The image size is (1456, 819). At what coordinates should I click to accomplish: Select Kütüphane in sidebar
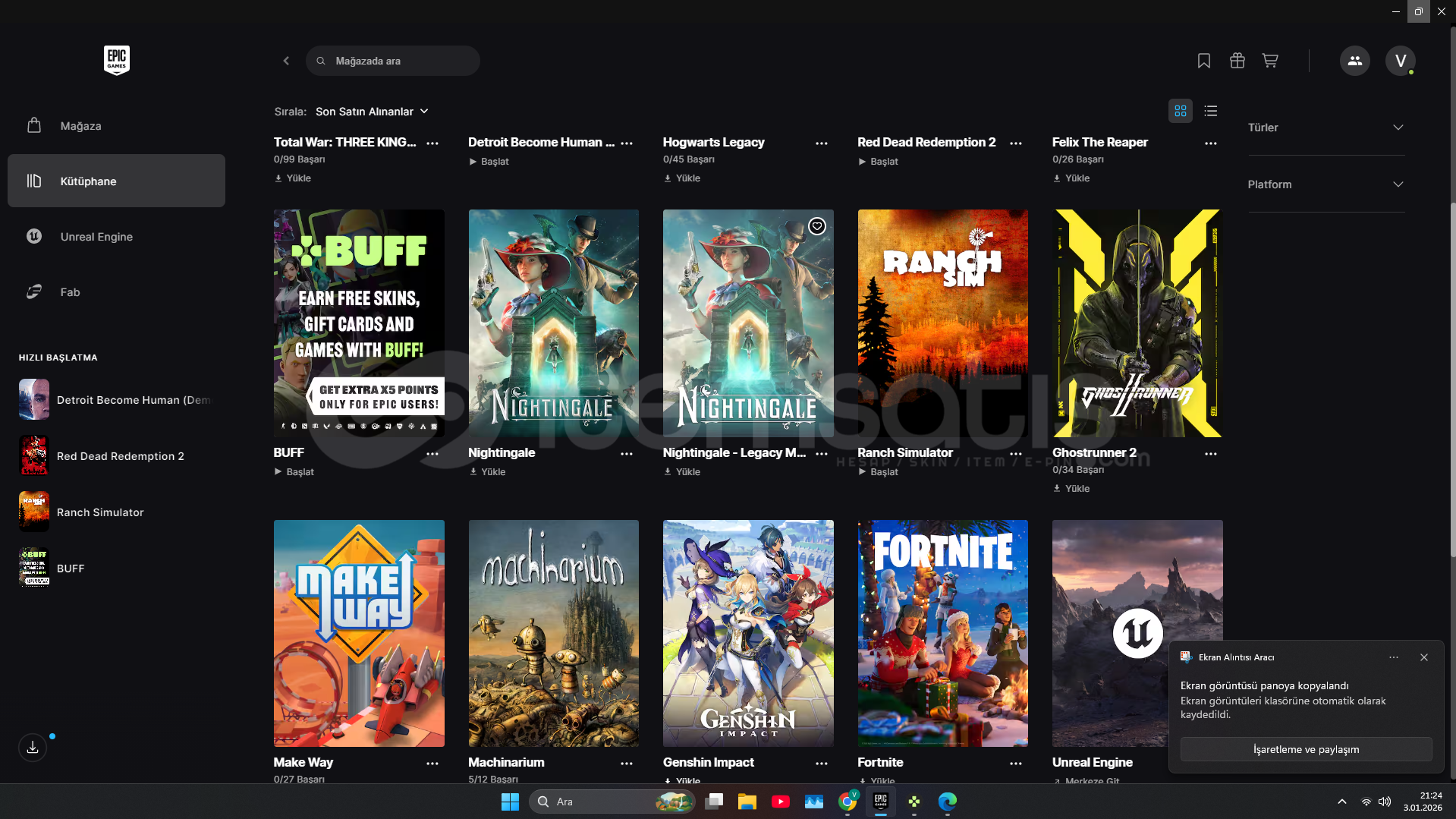click(x=116, y=181)
